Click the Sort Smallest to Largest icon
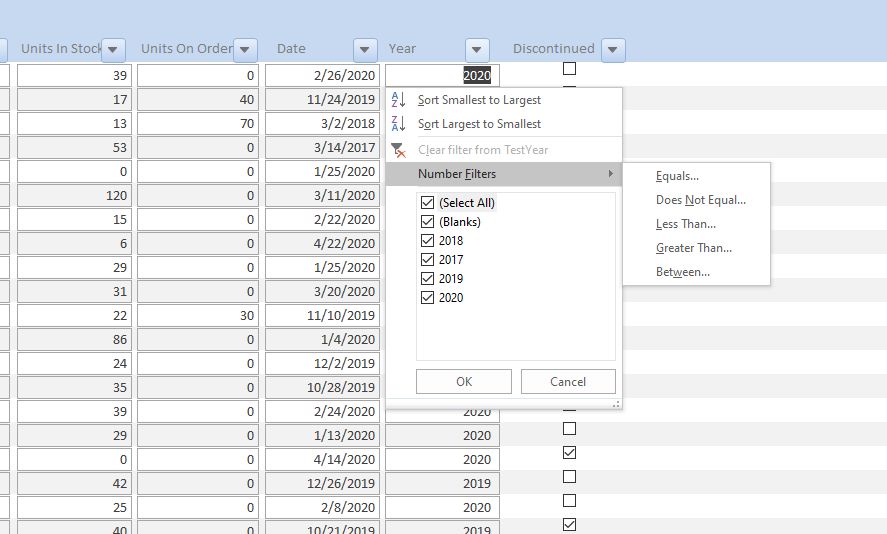Viewport: 887px width, 534px height. click(398, 100)
